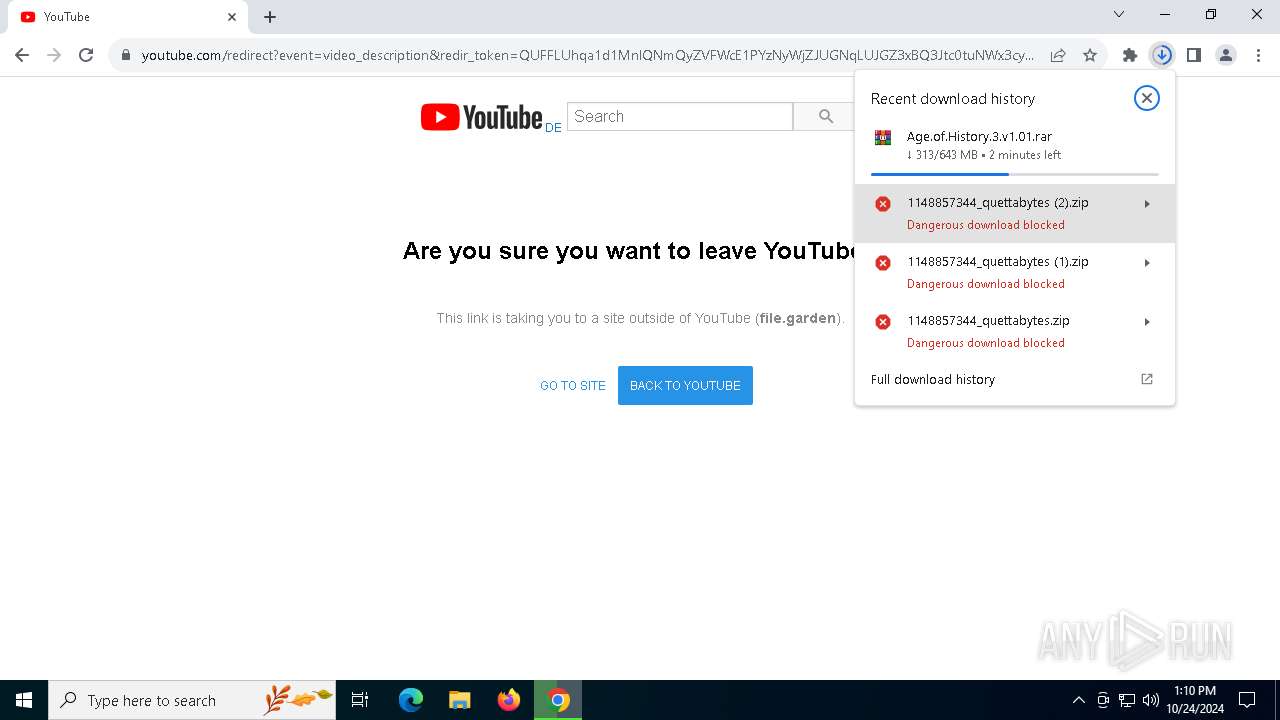Click blocked icon for quettabytes (2).zip
The width and height of the screenshot is (1280, 720).
[x=883, y=204]
